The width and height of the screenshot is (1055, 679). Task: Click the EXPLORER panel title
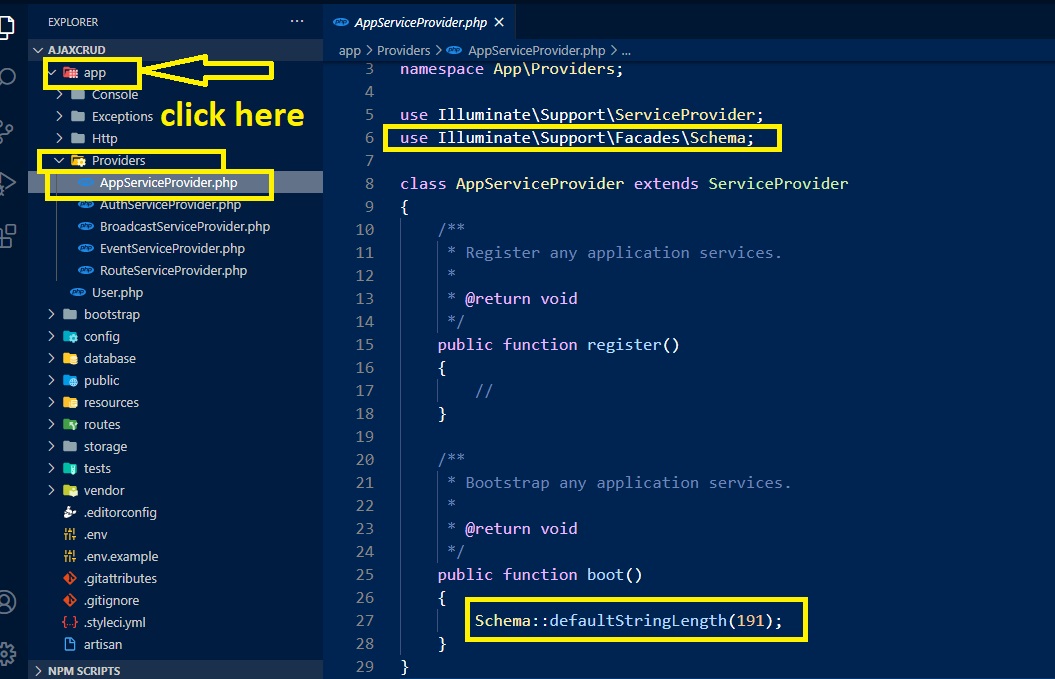tap(73, 22)
